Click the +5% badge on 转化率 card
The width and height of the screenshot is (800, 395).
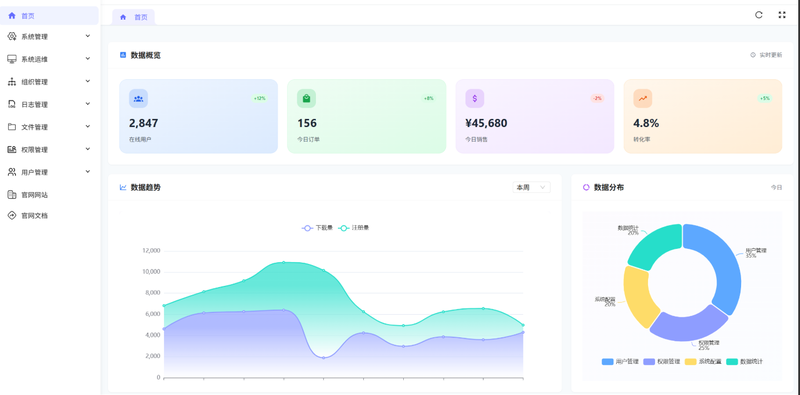[x=765, y=98]
